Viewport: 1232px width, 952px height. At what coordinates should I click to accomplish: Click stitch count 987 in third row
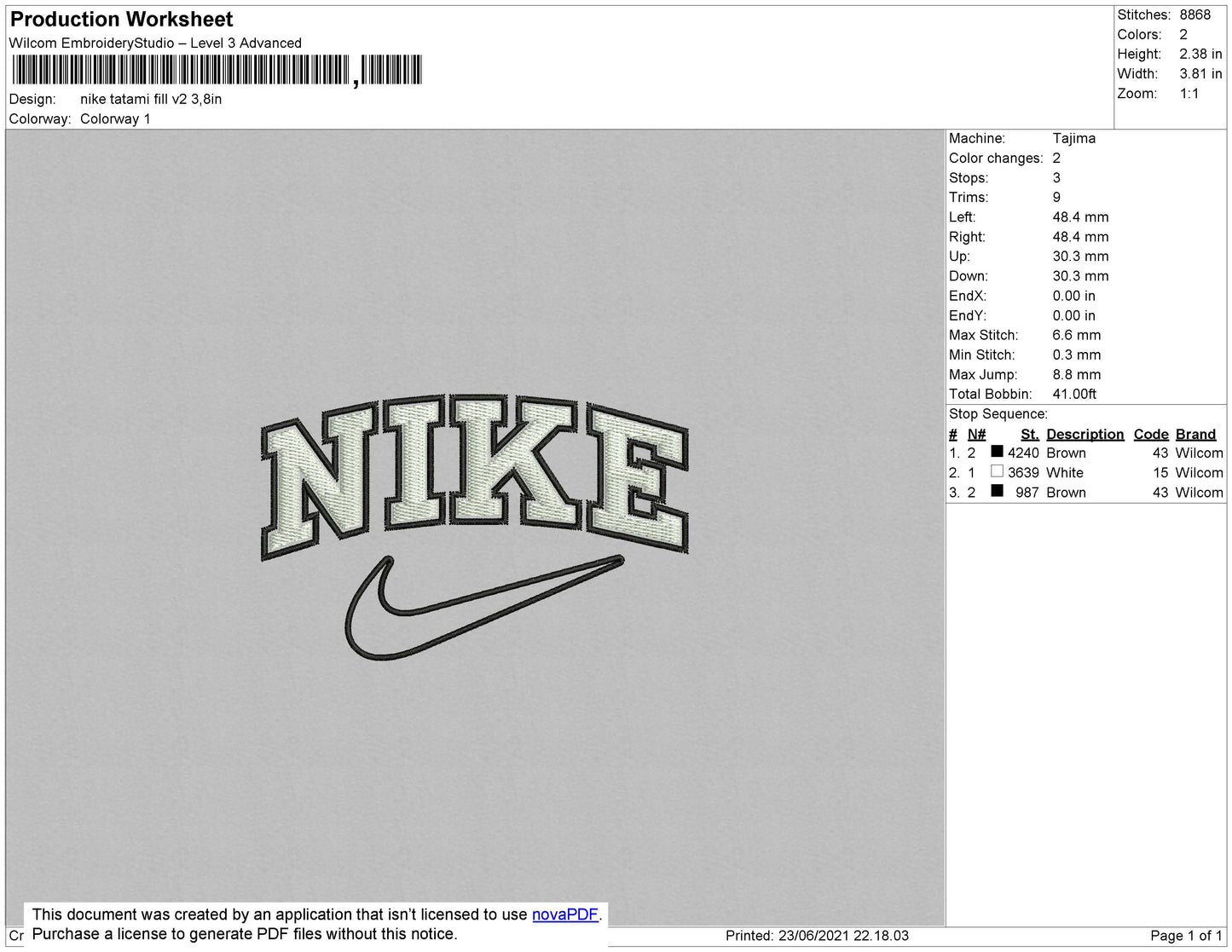[1027, 492]
